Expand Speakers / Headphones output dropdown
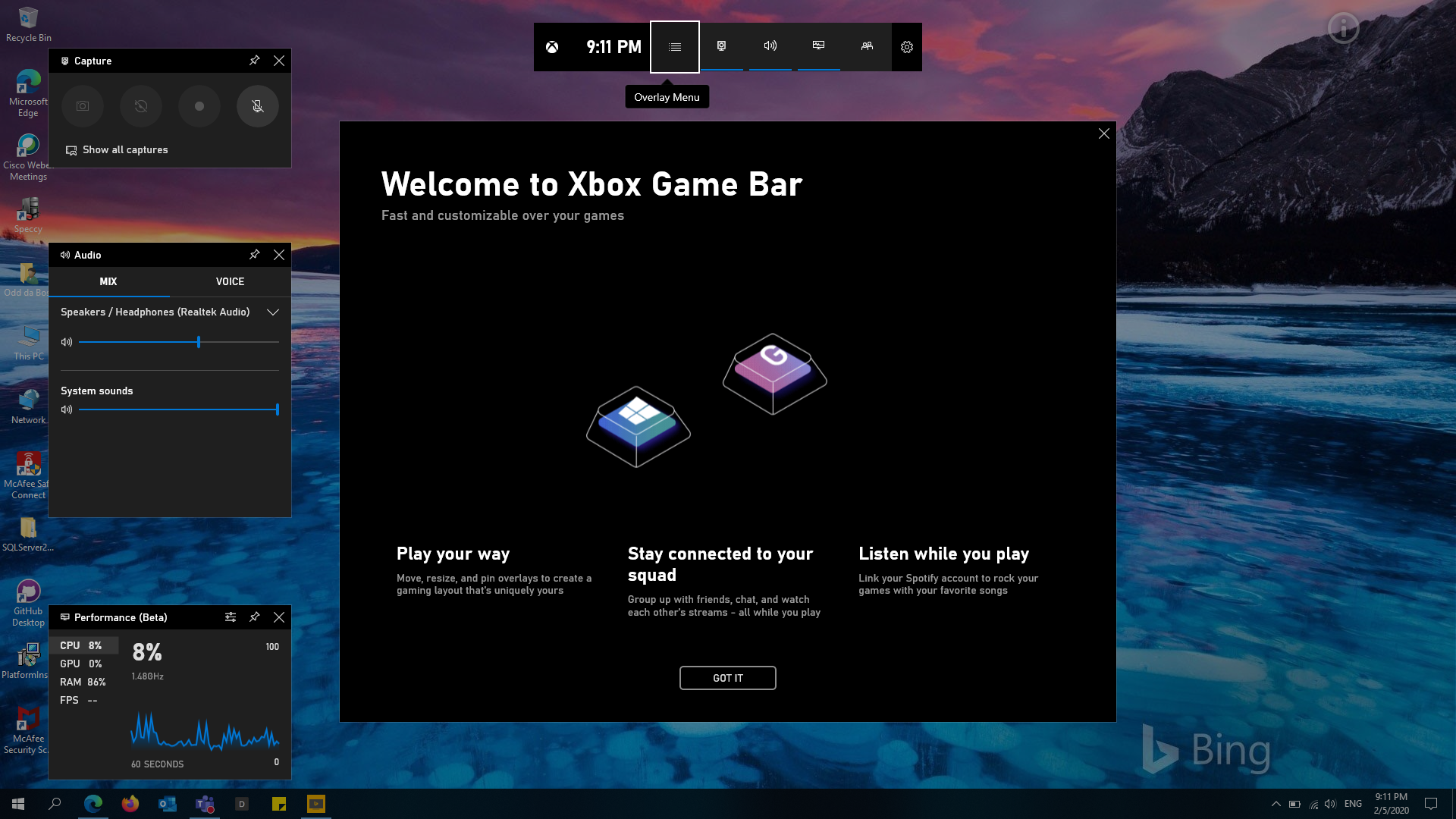 pos(273,312)
